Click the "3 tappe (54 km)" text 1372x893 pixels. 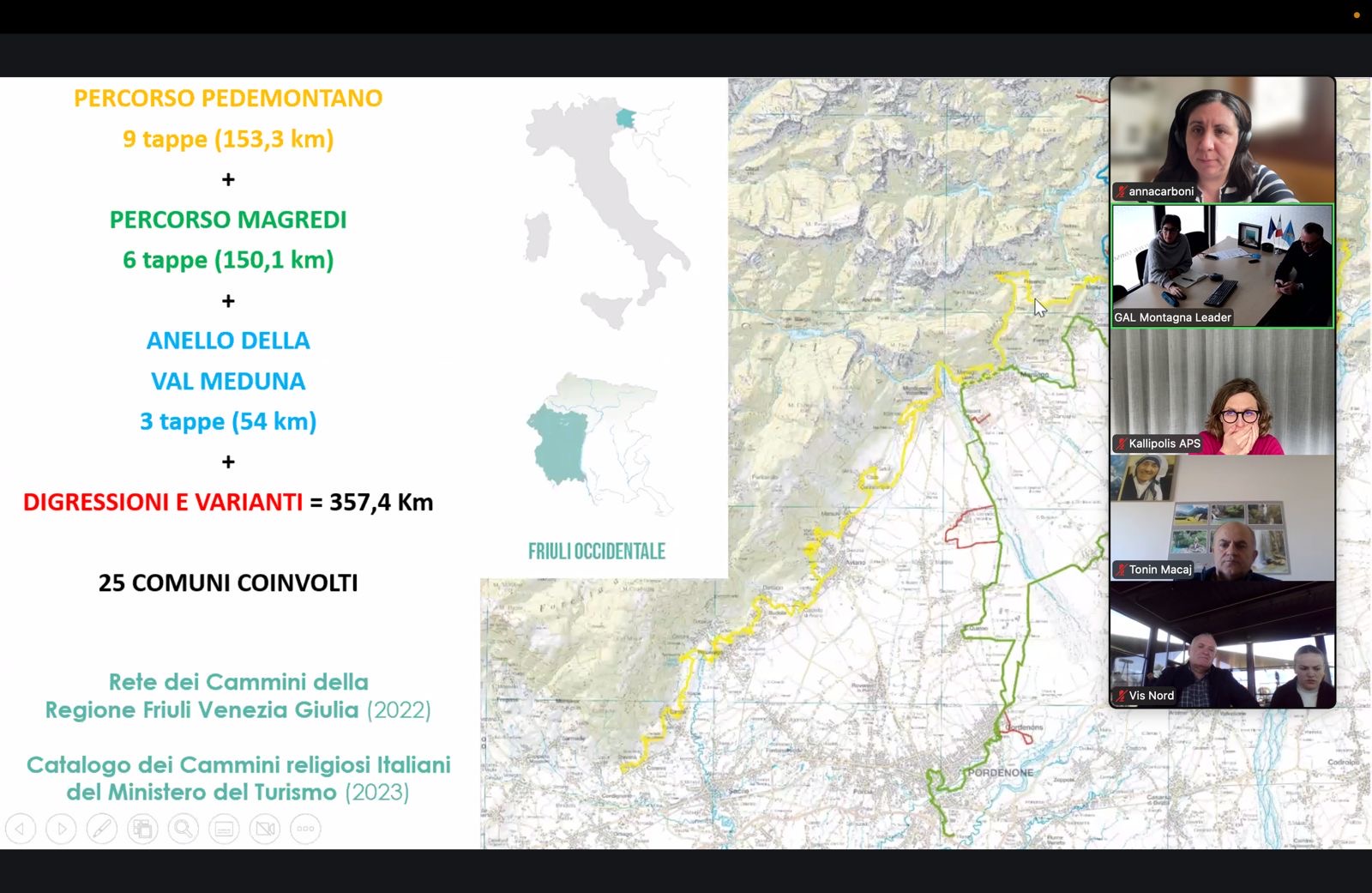[x=228, y=421]
